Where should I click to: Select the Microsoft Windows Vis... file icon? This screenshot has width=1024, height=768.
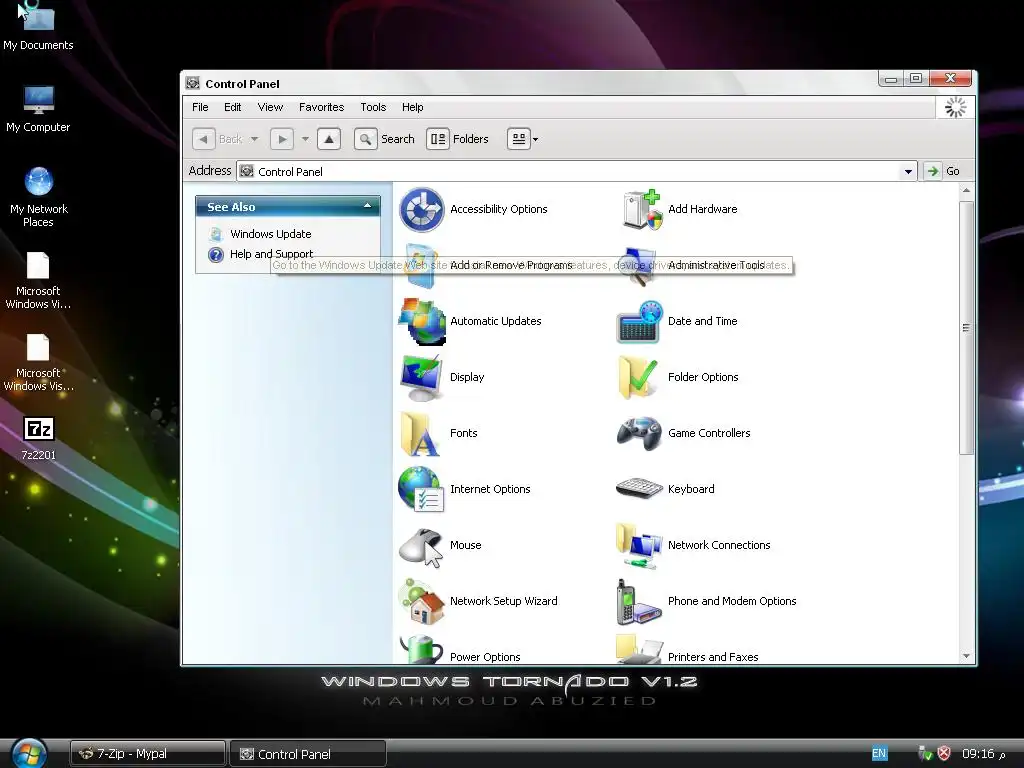click(38, 362)
